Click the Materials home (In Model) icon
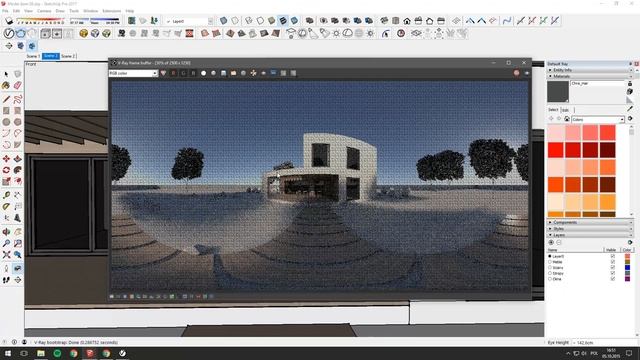Image resolution: width=640 pixels, height=360 pixels. coord(567,119)
